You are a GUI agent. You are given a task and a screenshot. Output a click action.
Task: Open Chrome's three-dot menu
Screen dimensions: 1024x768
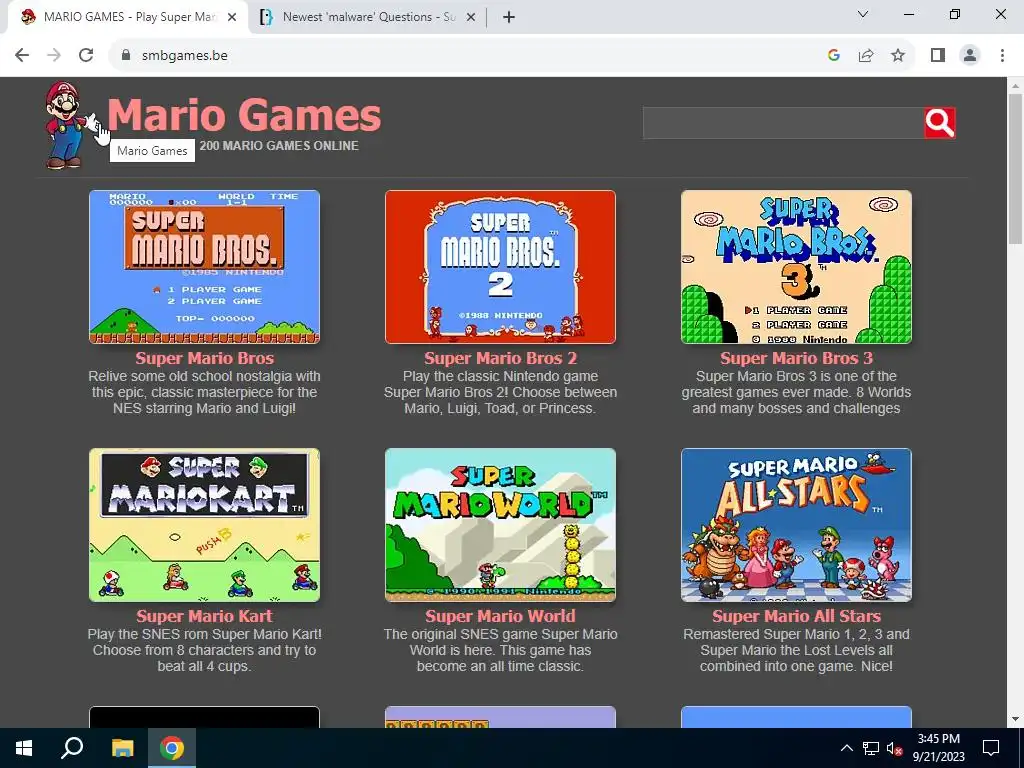(x=1002, y=56)
